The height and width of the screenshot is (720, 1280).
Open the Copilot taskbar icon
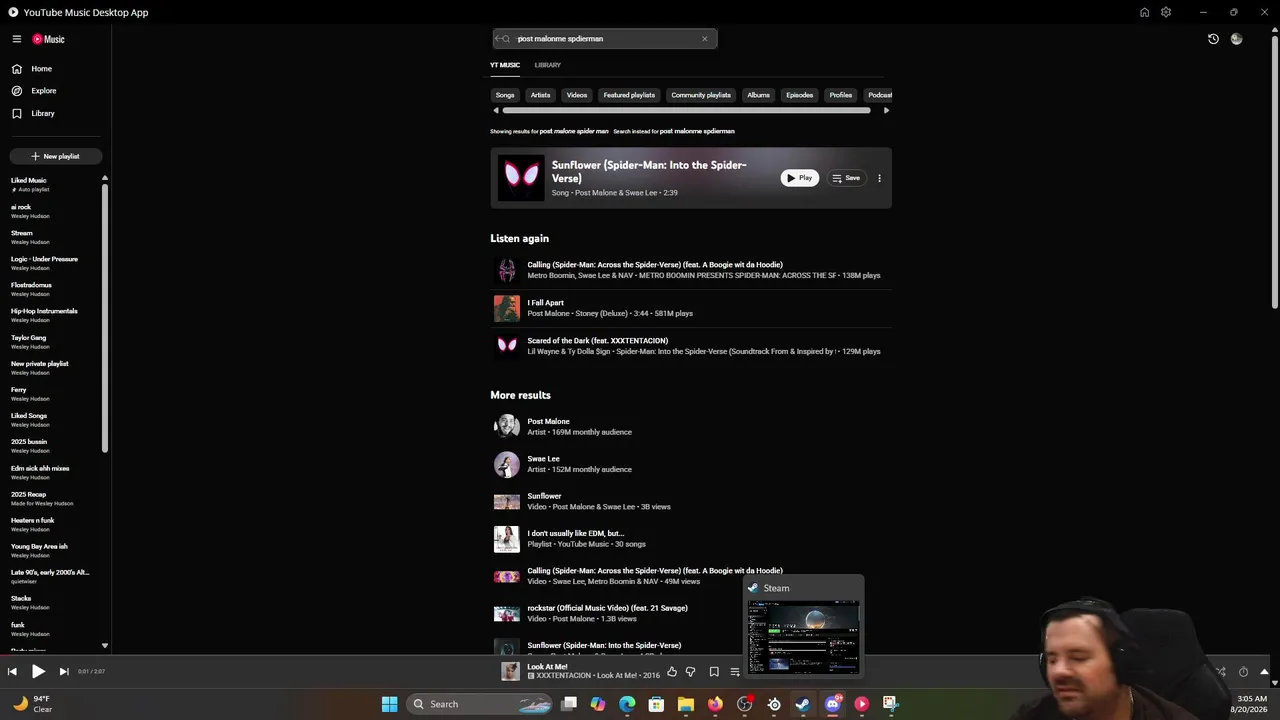coord(598,704)
